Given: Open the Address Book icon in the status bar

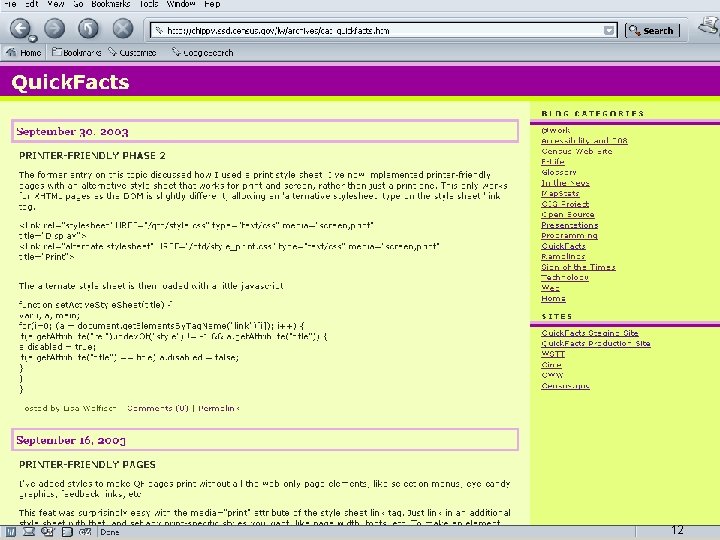Looking at the screenshot, I should point(67,532).
